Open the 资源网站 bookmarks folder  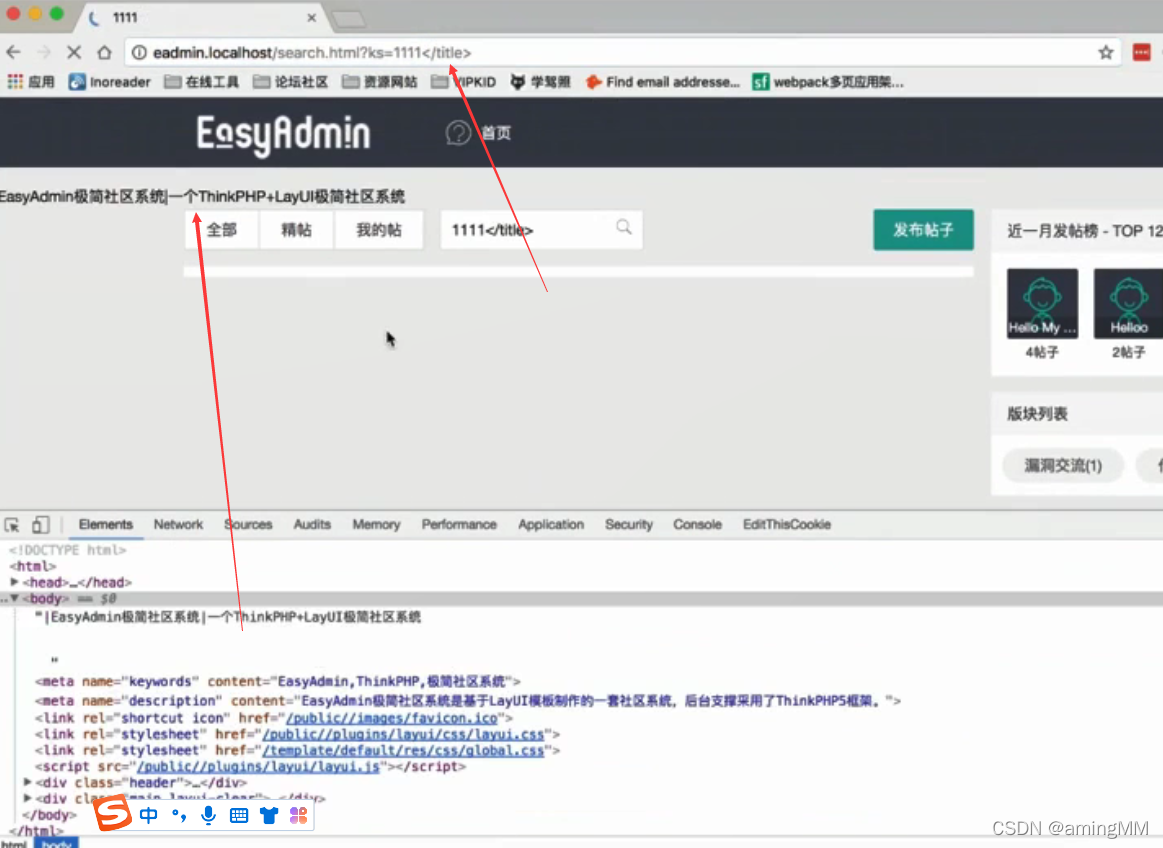[x=379, y=82]
